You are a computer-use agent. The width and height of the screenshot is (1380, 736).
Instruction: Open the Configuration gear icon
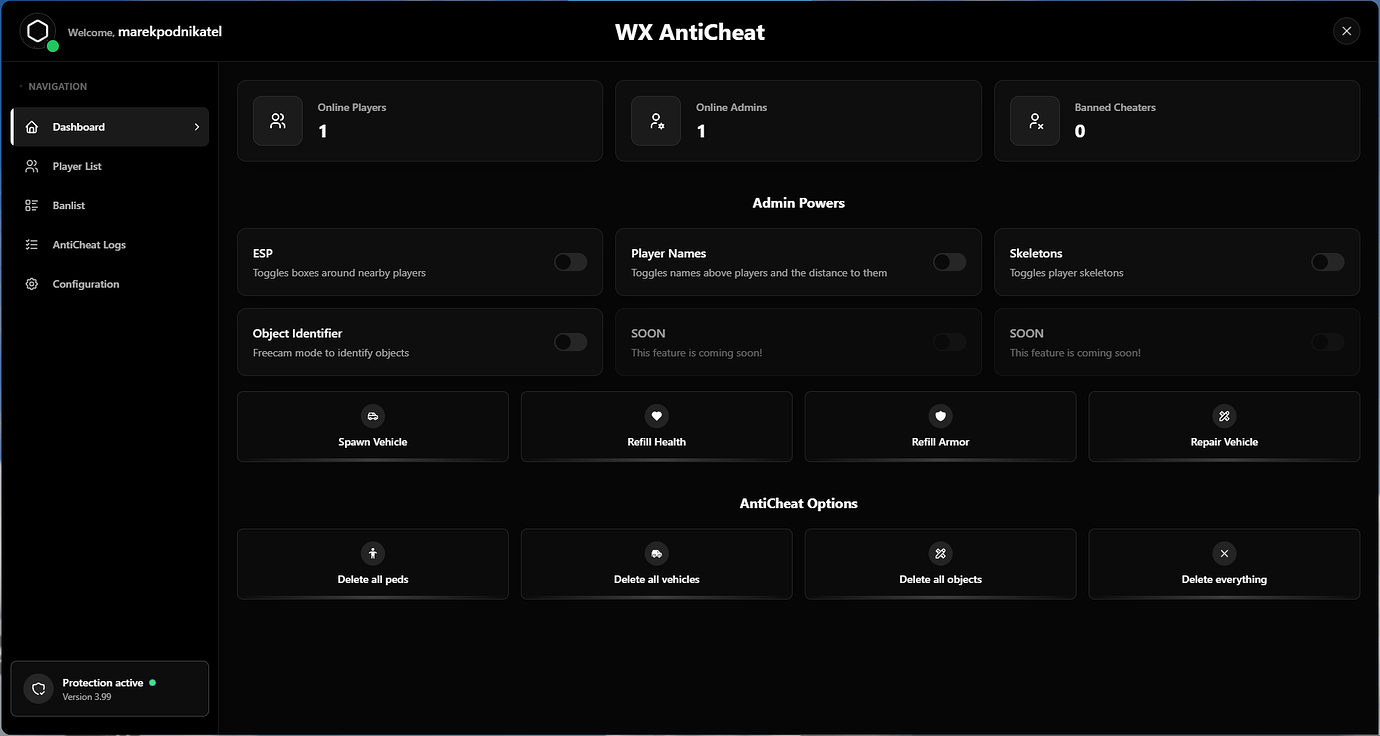31,284
